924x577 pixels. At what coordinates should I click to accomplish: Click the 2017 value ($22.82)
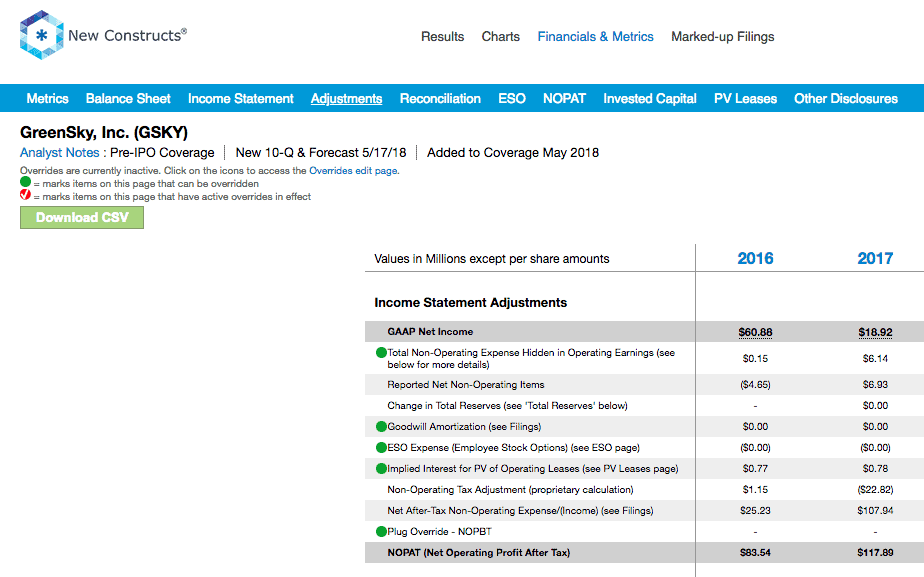[875, 489]
